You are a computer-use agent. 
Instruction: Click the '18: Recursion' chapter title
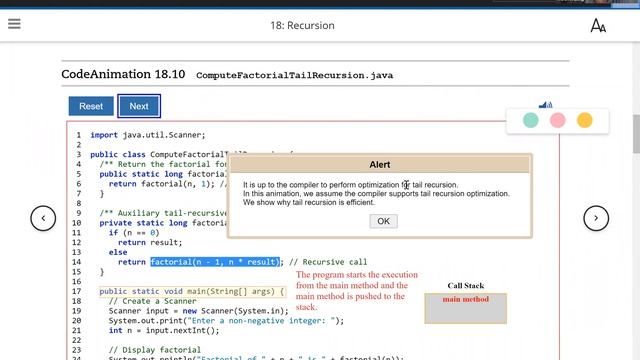click(302, 25)
